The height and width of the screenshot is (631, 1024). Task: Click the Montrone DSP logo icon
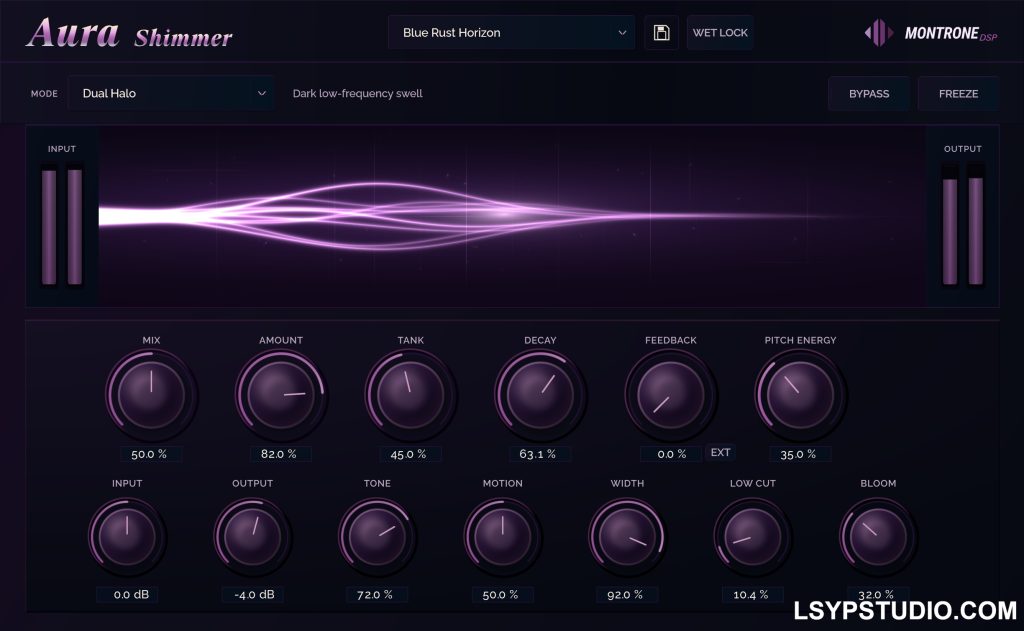coord(879,33)
